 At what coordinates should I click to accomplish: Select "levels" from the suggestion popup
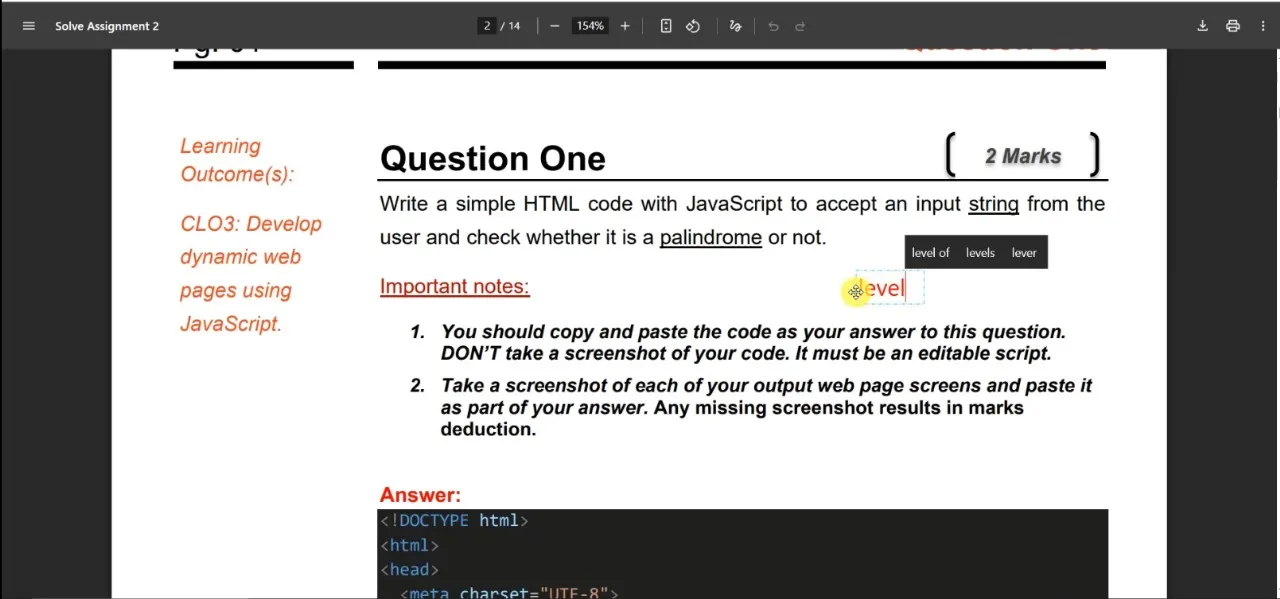[x=980, y=252]
